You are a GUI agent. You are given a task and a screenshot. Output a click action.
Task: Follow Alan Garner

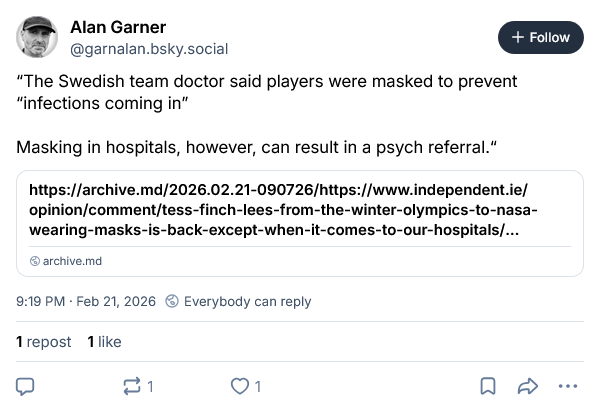pos(540,37)
